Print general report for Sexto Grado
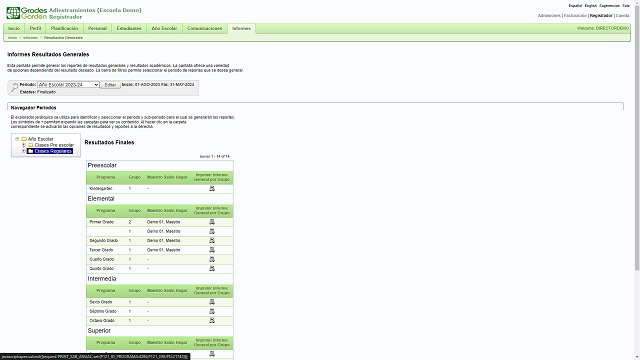Image resolution: width=640 pixels, height=360 pixels. [x=212, y=302]
